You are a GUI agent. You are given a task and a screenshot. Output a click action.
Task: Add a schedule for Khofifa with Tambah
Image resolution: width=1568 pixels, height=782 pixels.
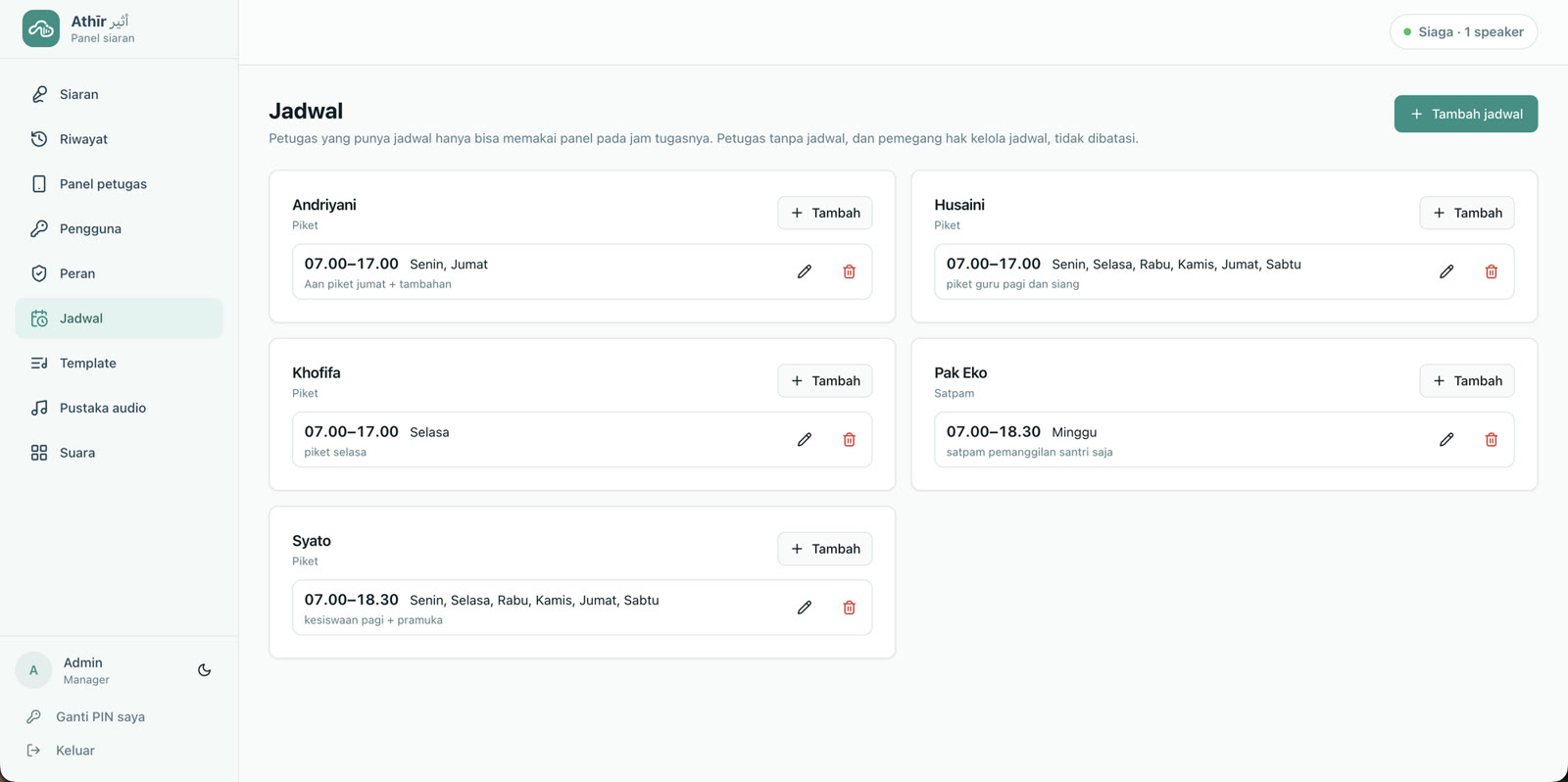tap(825, 380)
